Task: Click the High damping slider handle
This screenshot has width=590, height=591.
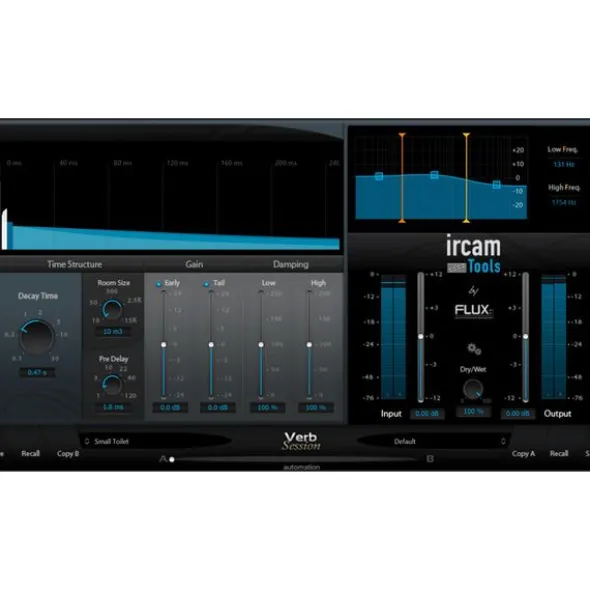Action: [309, 344]
